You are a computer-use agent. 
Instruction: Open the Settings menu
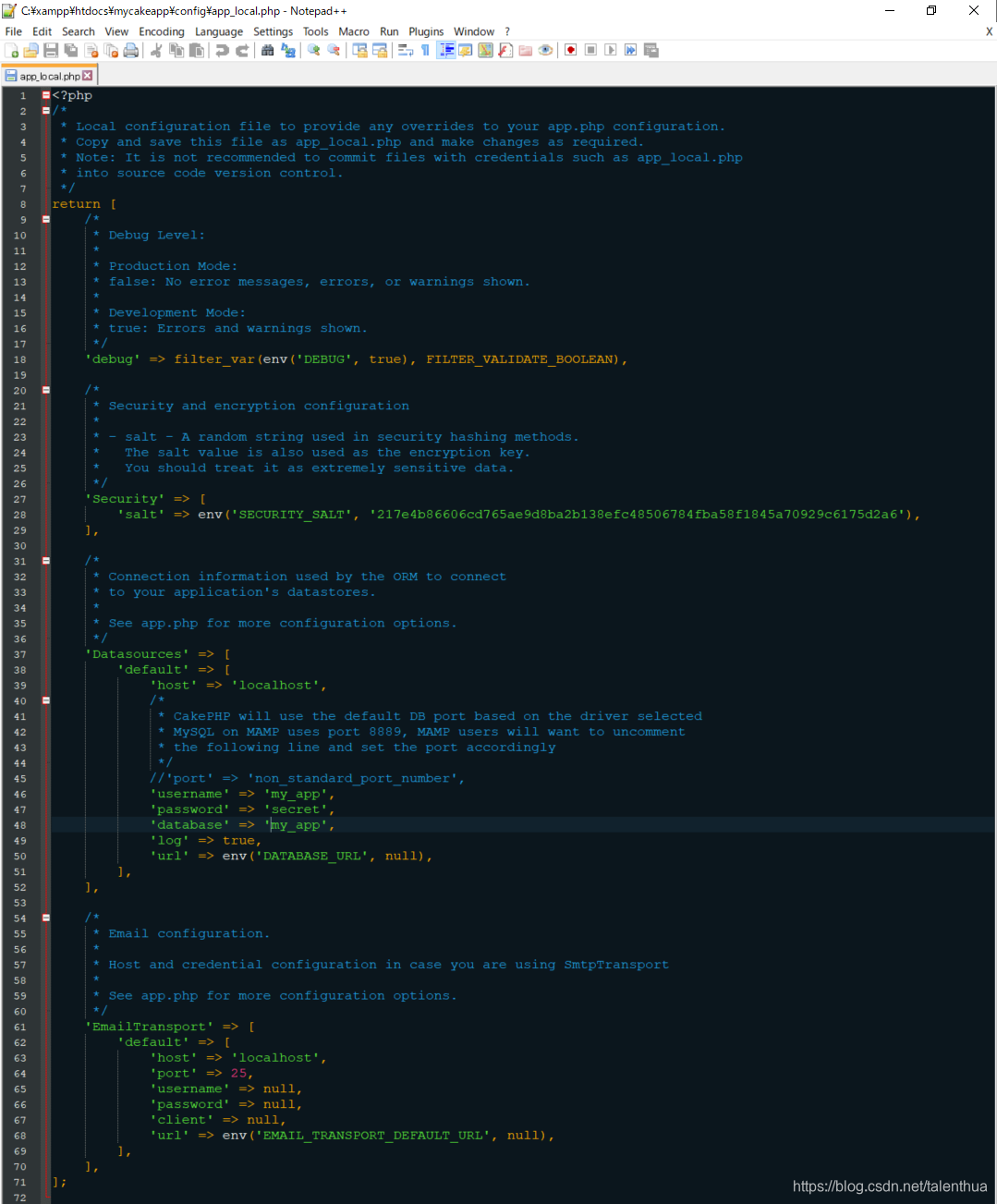(274, 31)
